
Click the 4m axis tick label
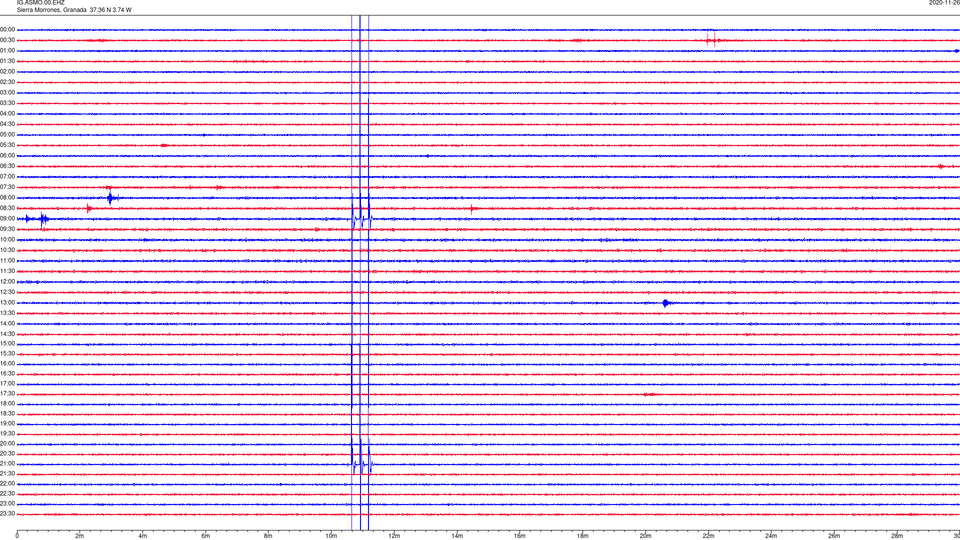point(143,536)
